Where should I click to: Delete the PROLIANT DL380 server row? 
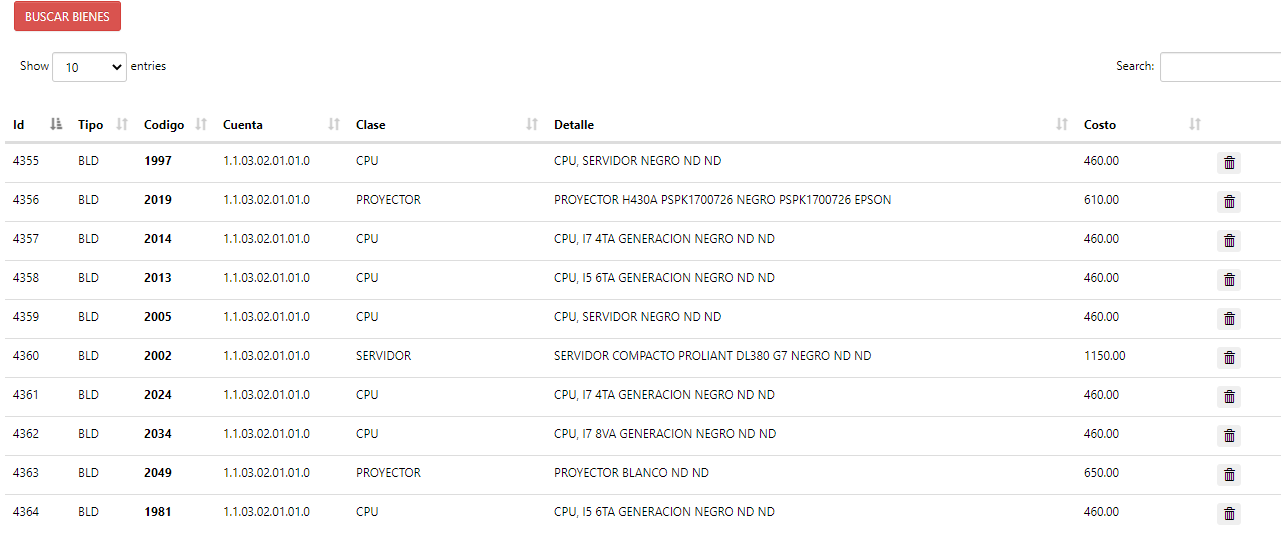pos(1229,358)
